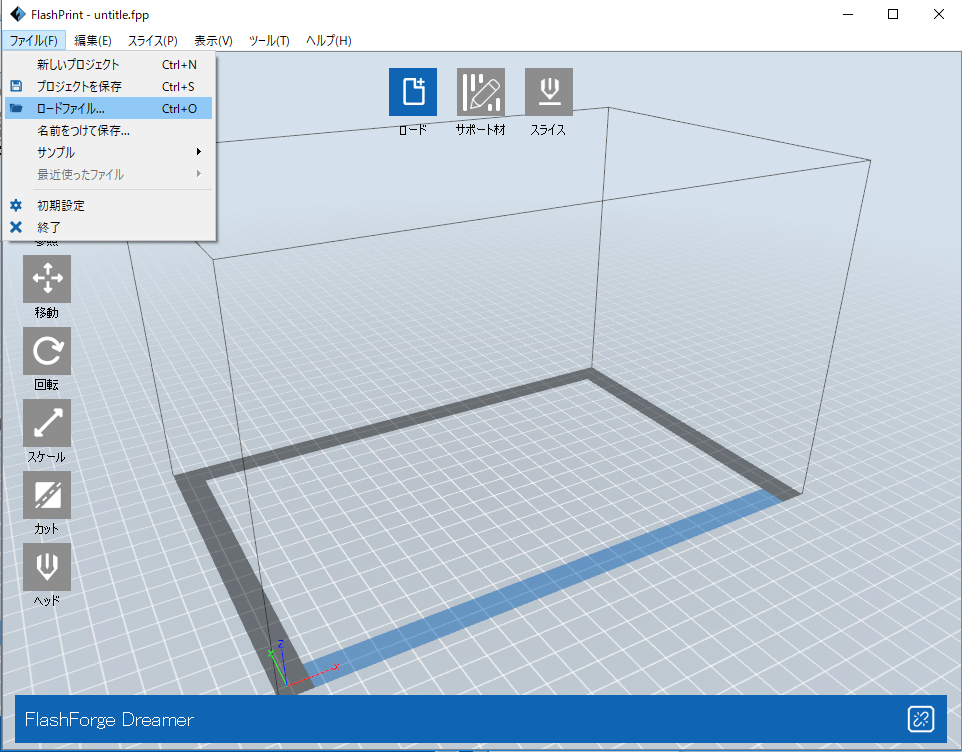The height and width of the screenshot is (752, 962).
Task: Expand the 最近使ったファイル submenu arrow
Action: click(199, 174)
